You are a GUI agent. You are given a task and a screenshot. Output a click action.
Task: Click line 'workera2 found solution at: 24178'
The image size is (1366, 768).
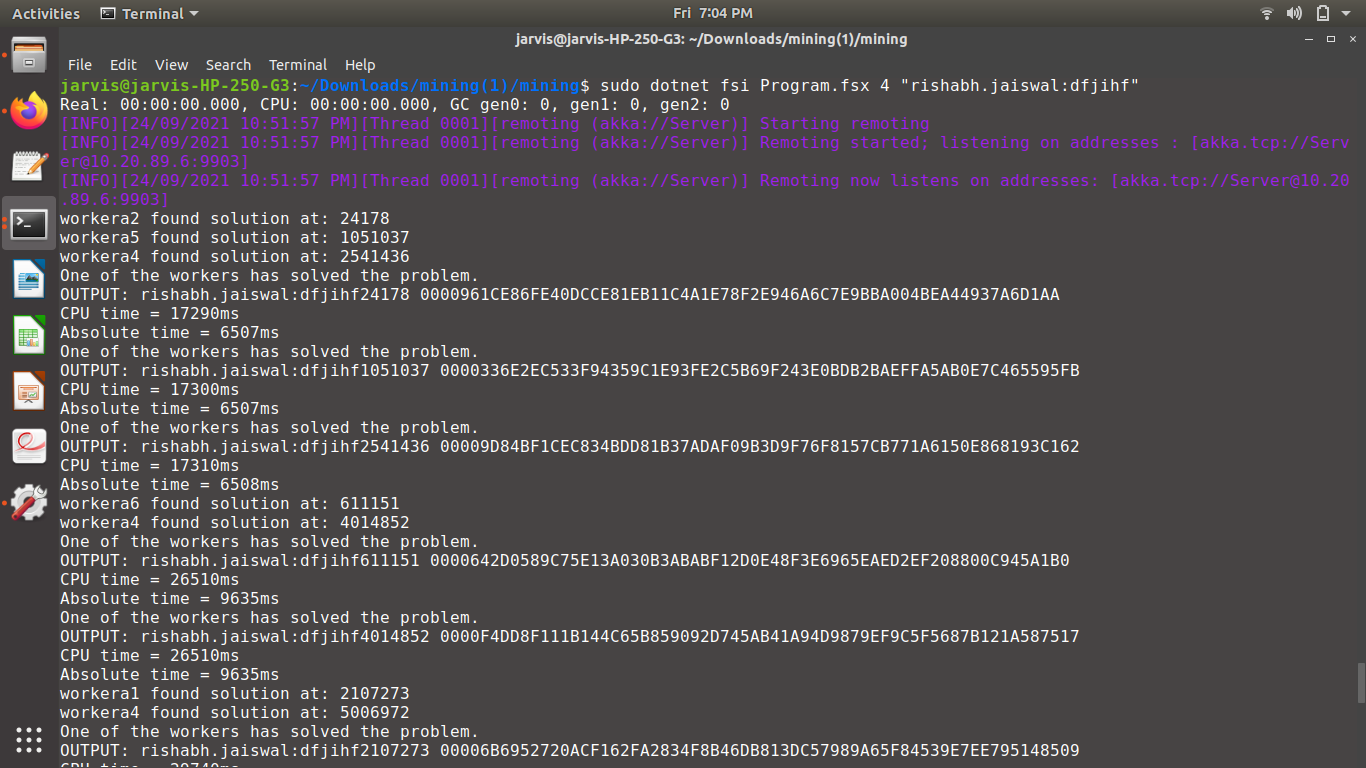click(x=225, y=218)
